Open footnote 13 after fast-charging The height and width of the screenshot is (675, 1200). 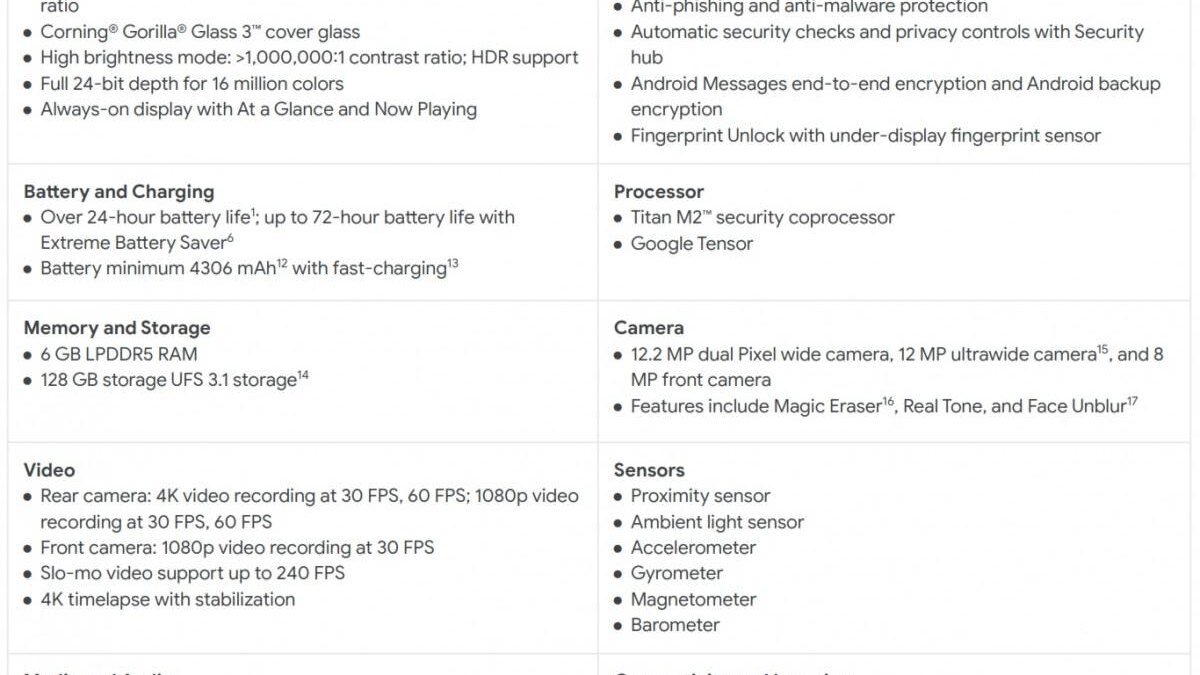(453, 263)
